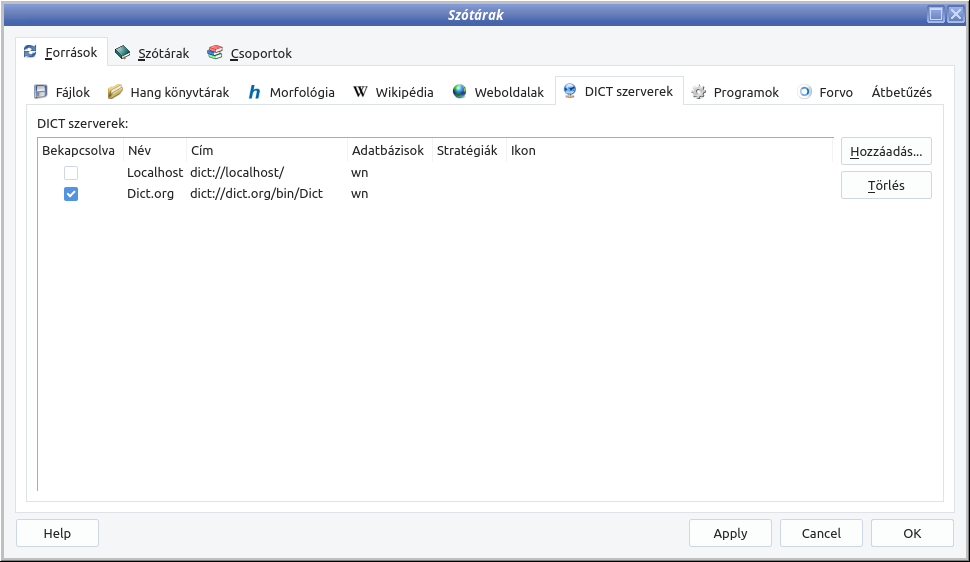Switch to the Szótárak top tab

tap(151, 53)
